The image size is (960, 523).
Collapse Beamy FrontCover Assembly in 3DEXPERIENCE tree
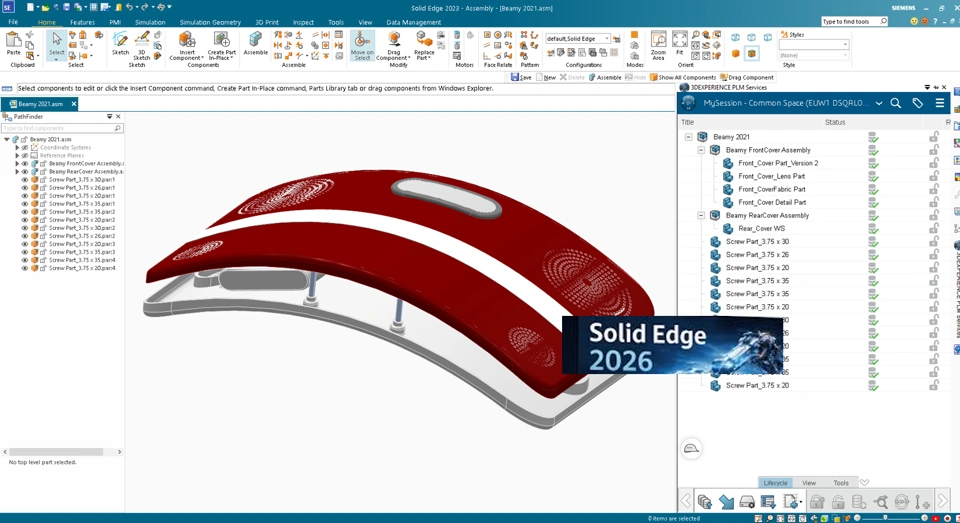(702, 150)
